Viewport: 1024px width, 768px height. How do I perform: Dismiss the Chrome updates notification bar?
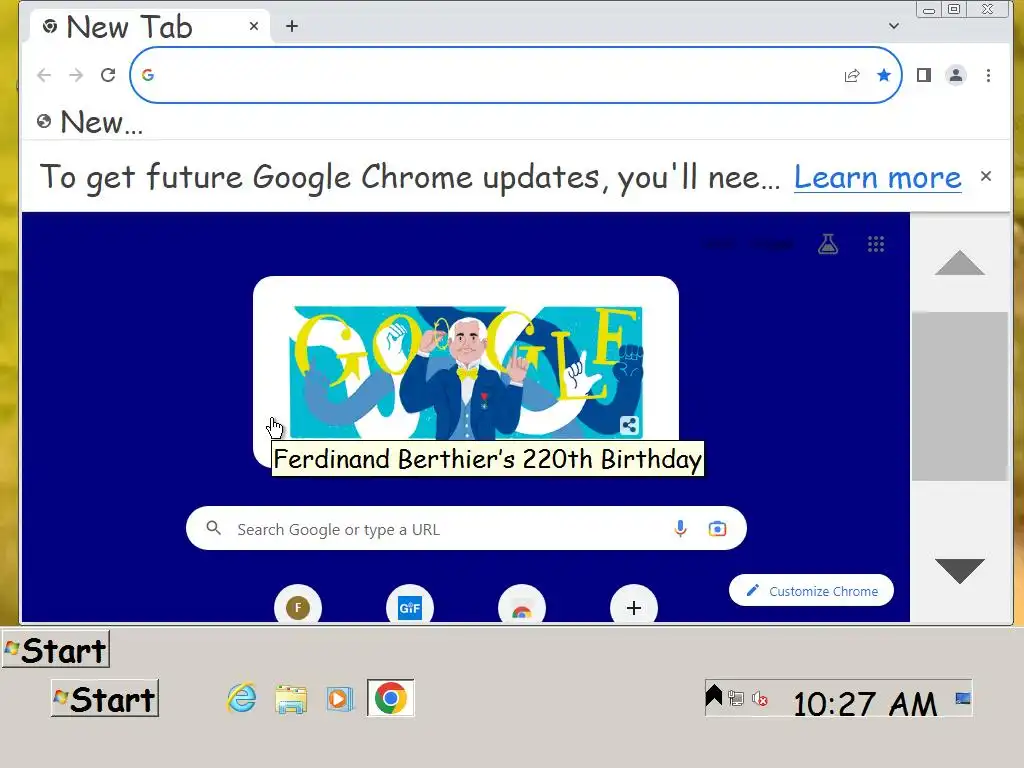tap(985, 176)
